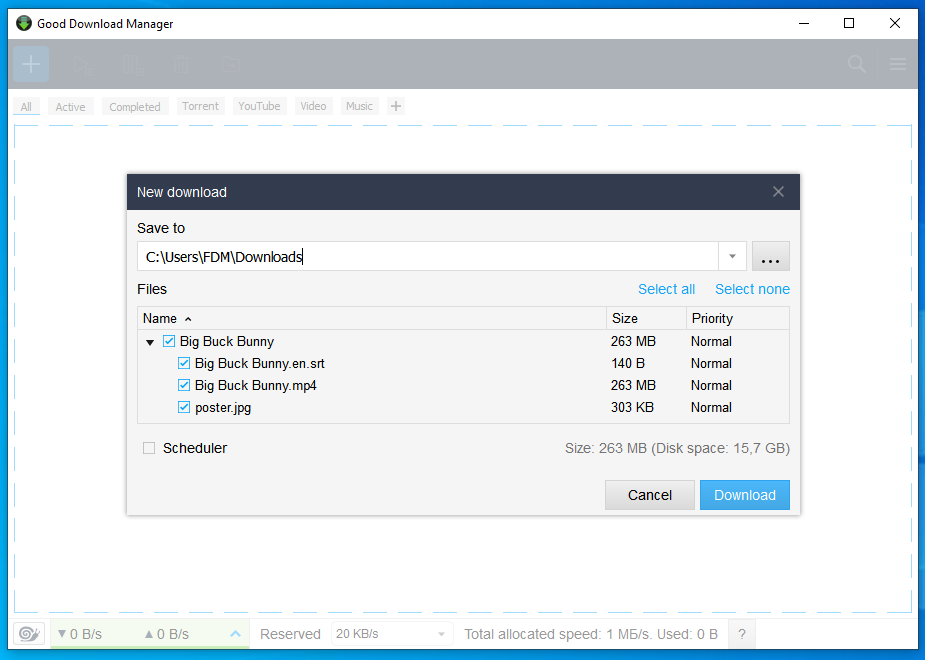The image size is (925, 660).
Task: Click the Select none link
Action: tap(752, 289)
